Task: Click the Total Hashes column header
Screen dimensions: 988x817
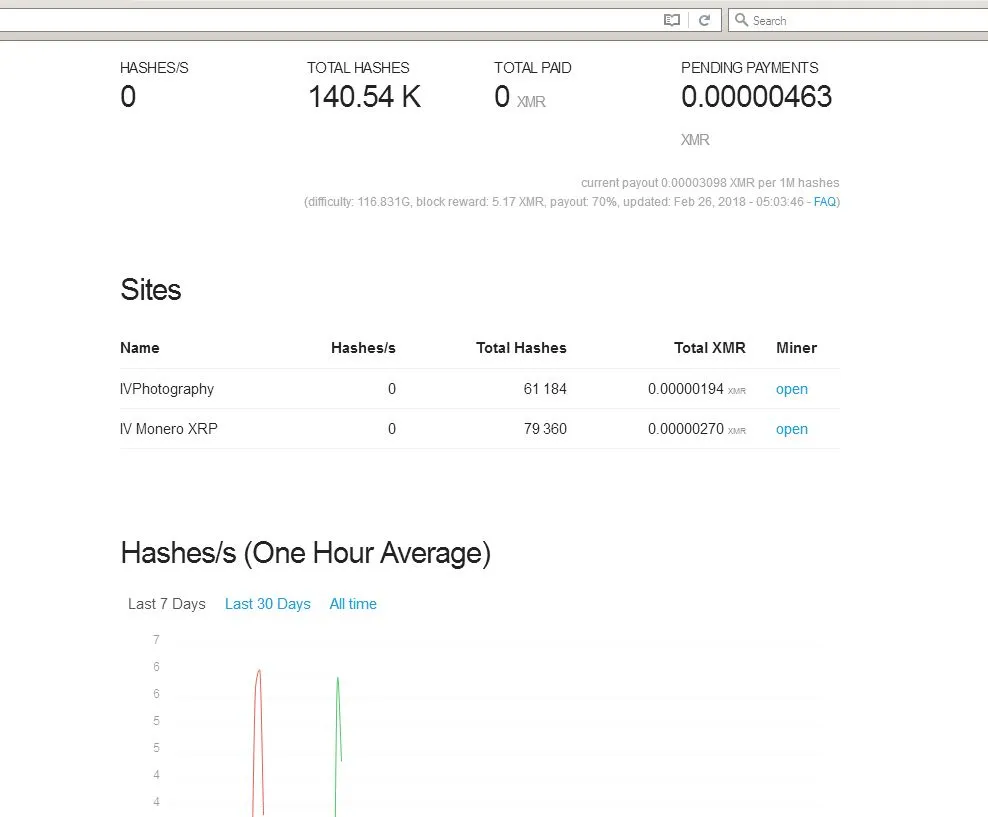Action: [521, 348]
